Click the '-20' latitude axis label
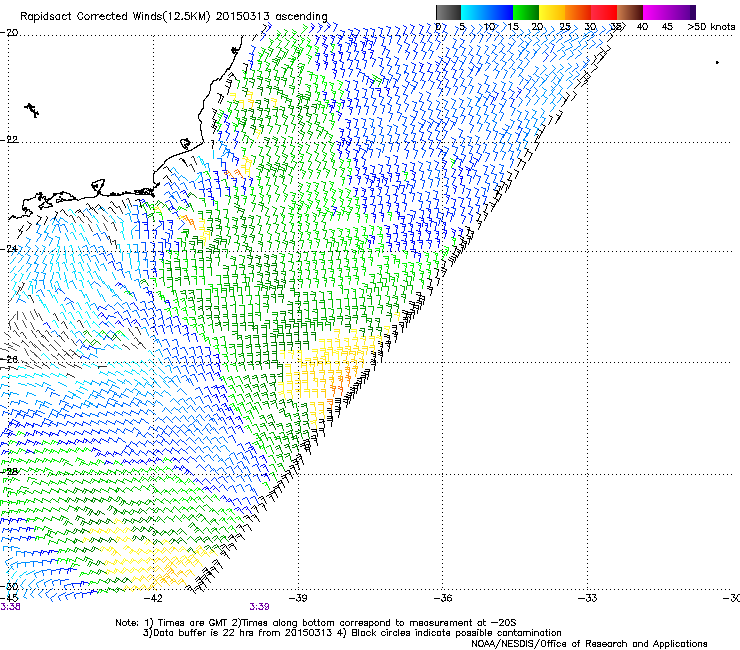The height and width of the screenshot is (650, 740). 9,33
